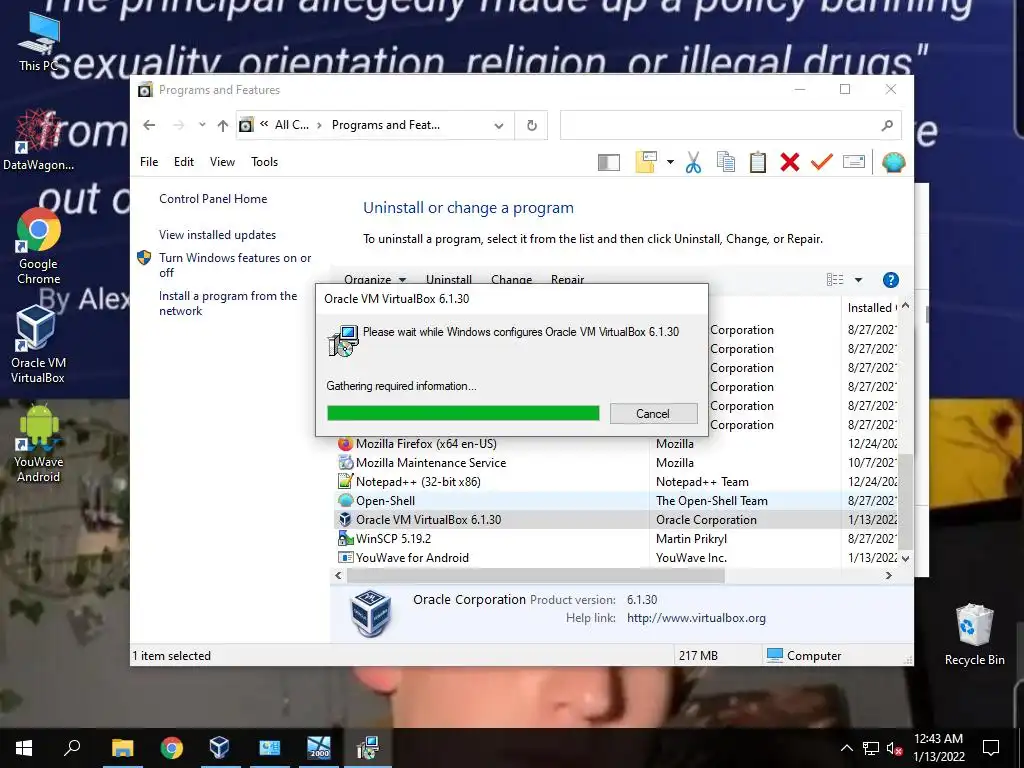Viewport: 1024px width, 768px height.
Task: Open Oracle VM VirtualBox desktop shortcut
Action: coord(37,344)
